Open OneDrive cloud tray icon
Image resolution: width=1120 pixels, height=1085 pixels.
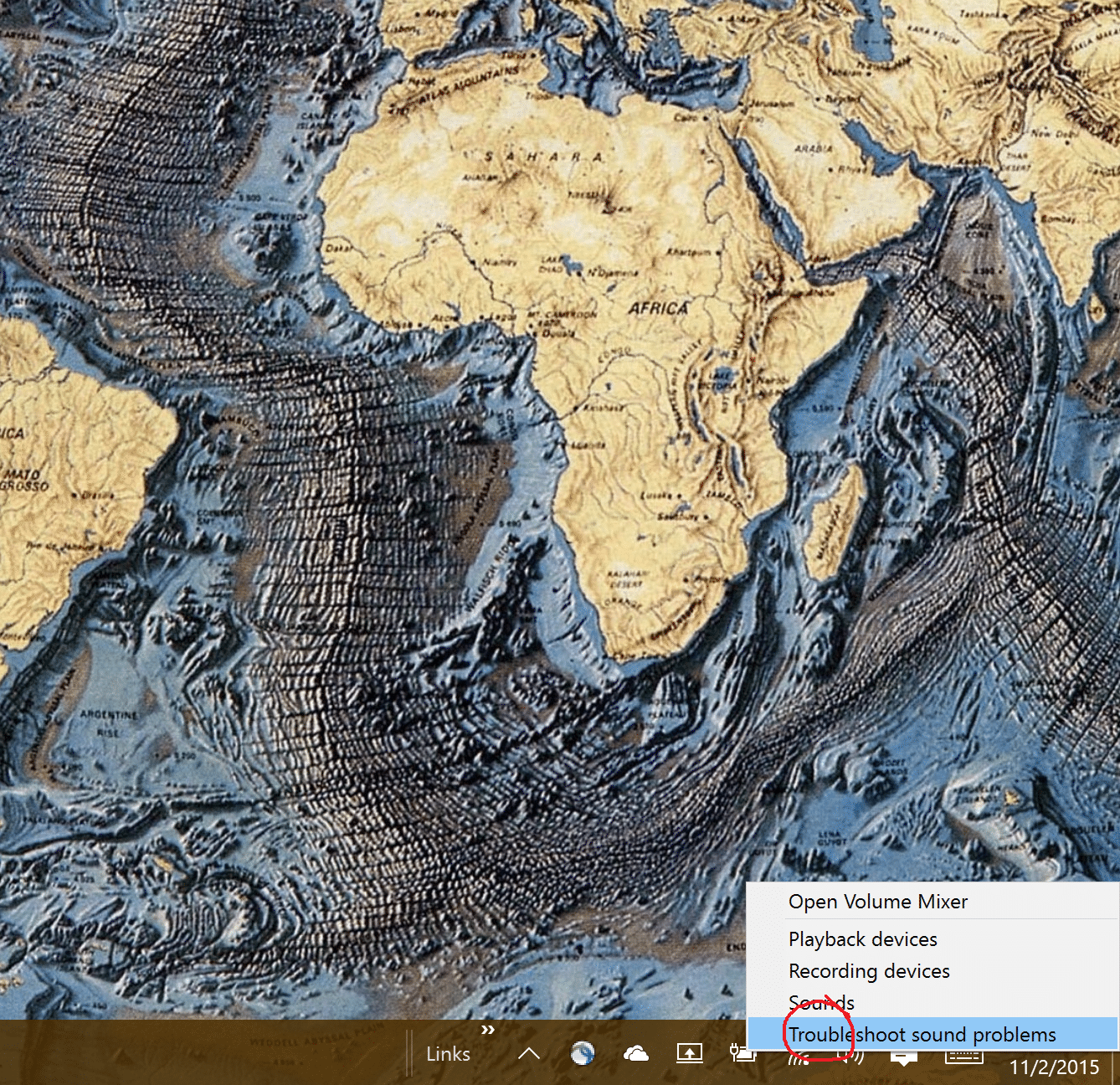636,1053
